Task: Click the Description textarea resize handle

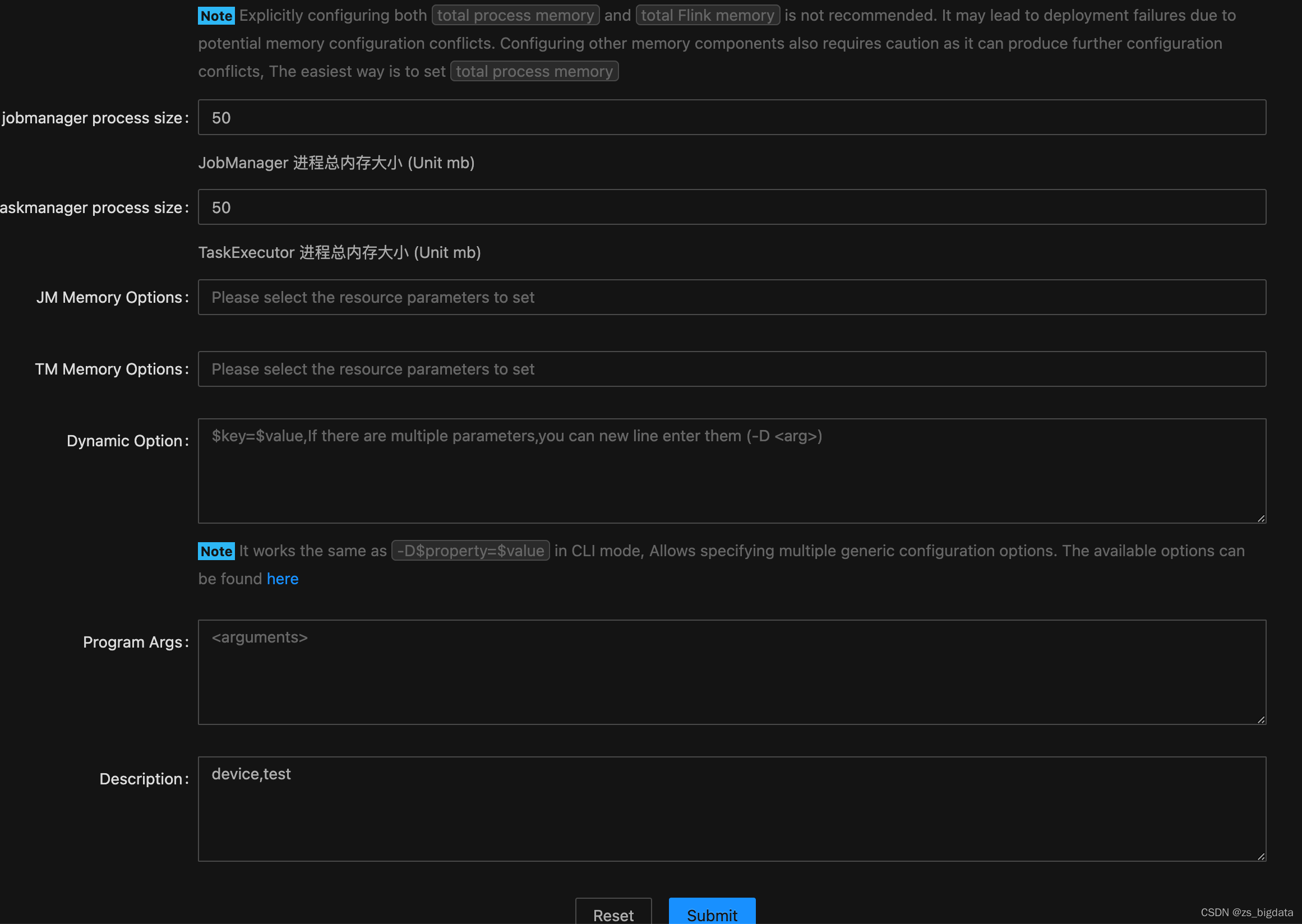Action: point(1261,856)
